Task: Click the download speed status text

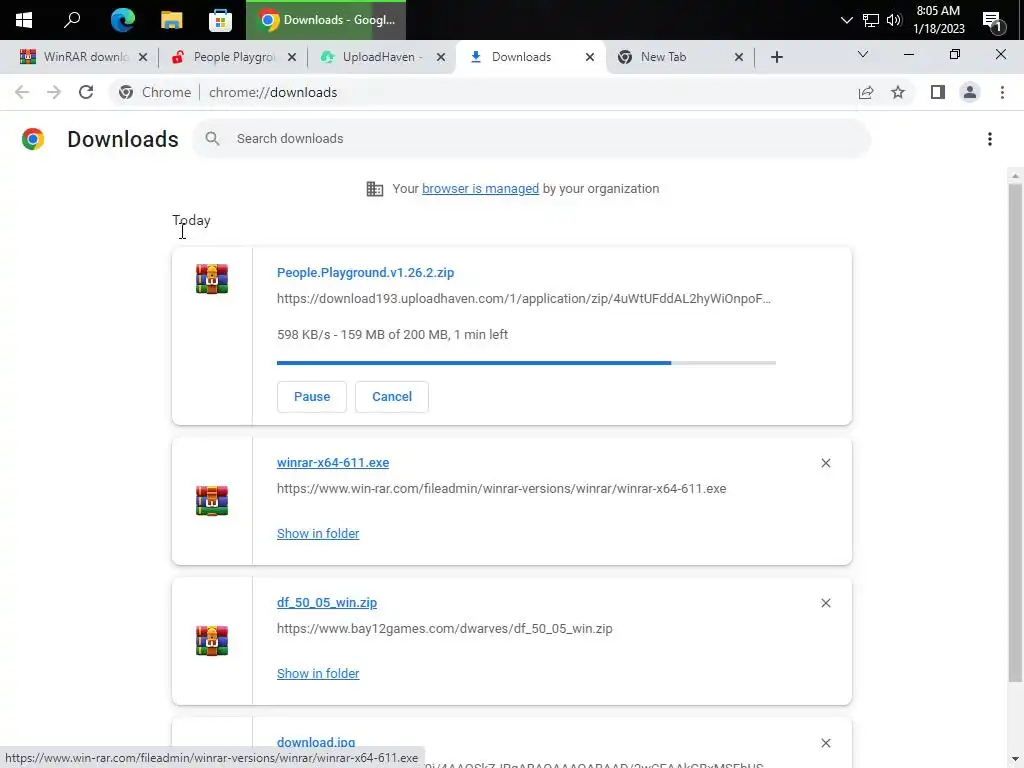Action: pos(392,334)
